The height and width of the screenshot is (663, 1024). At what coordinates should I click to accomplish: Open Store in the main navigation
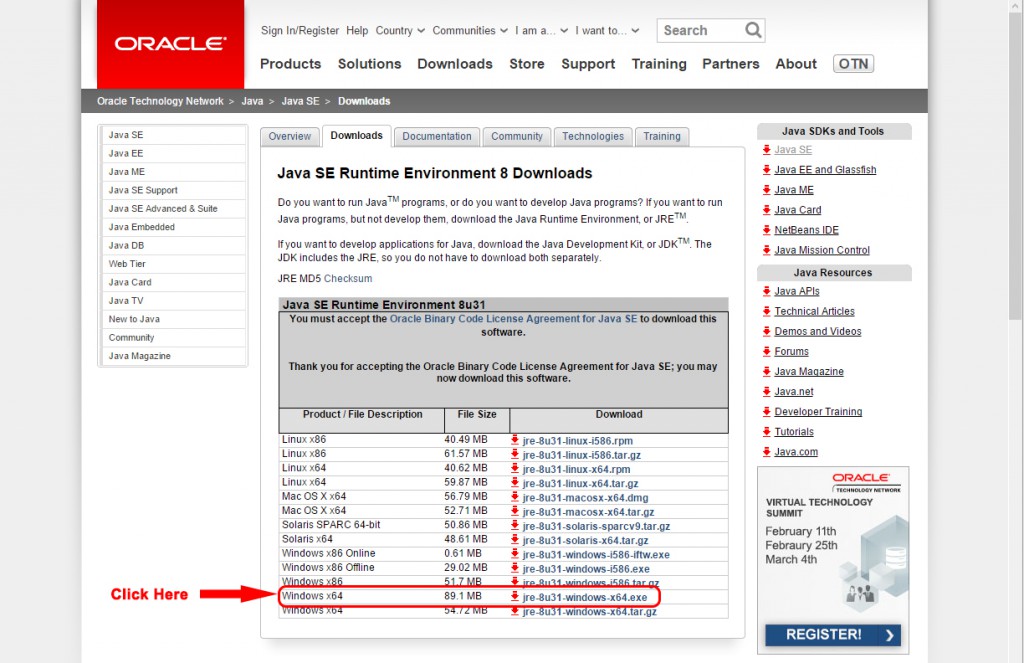(527, 64)
